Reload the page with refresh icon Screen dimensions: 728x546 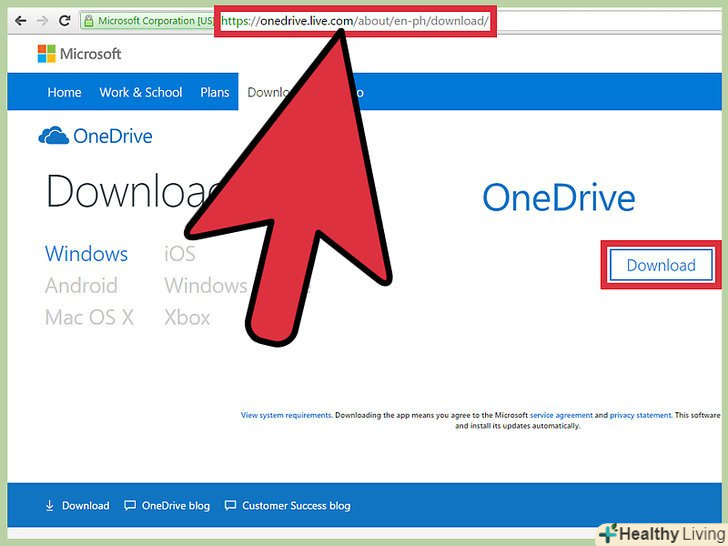[x=65, y=20]
